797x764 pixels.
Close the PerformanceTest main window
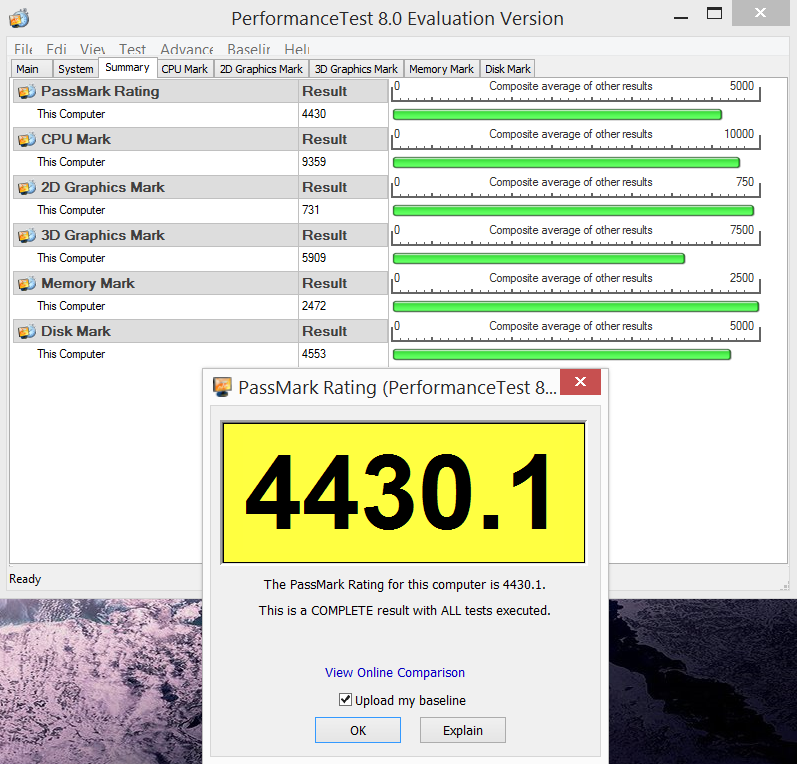click(x=760, y=13)
